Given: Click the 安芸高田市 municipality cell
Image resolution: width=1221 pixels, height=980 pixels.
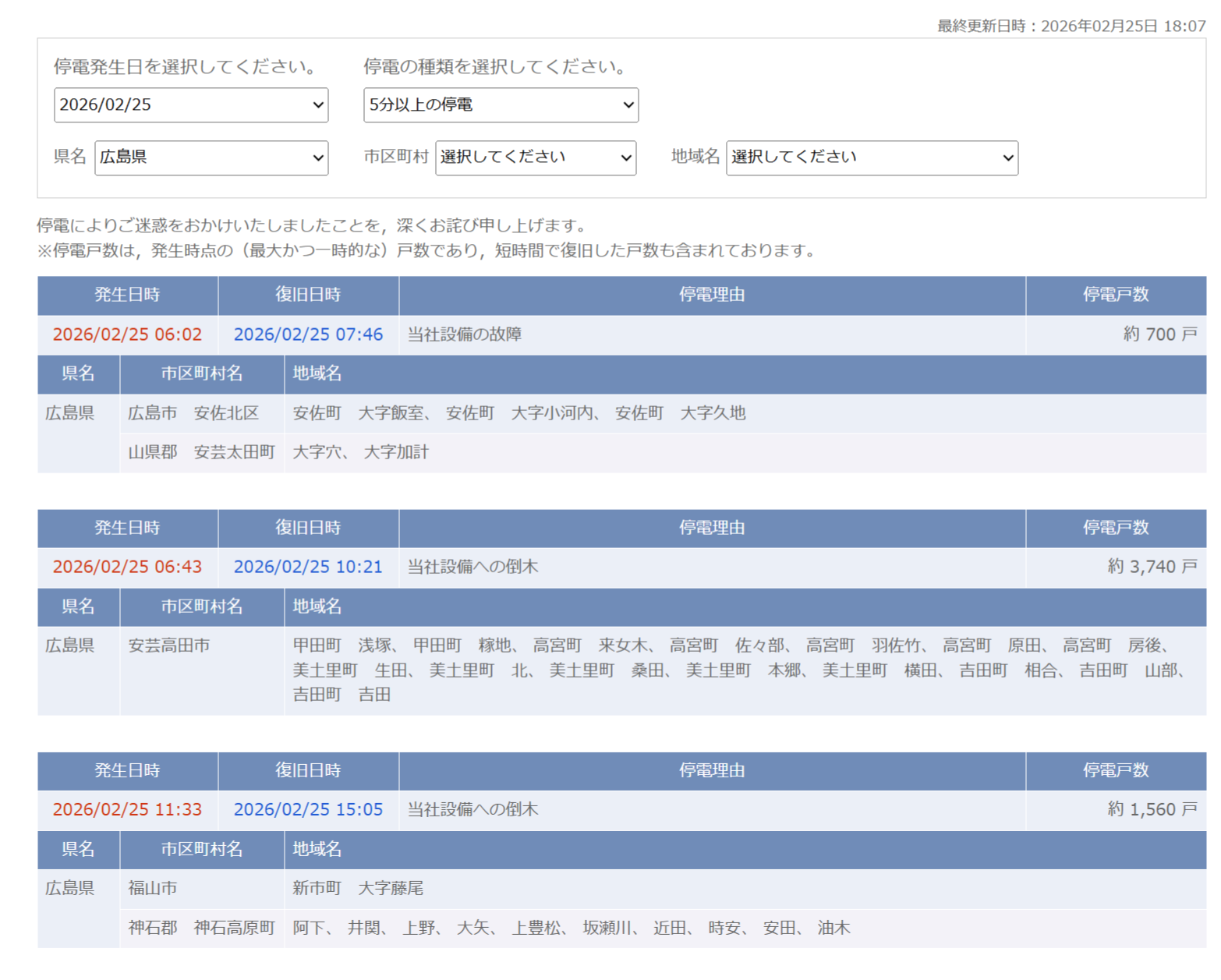Looking at the screenshot, I should 169,646.
